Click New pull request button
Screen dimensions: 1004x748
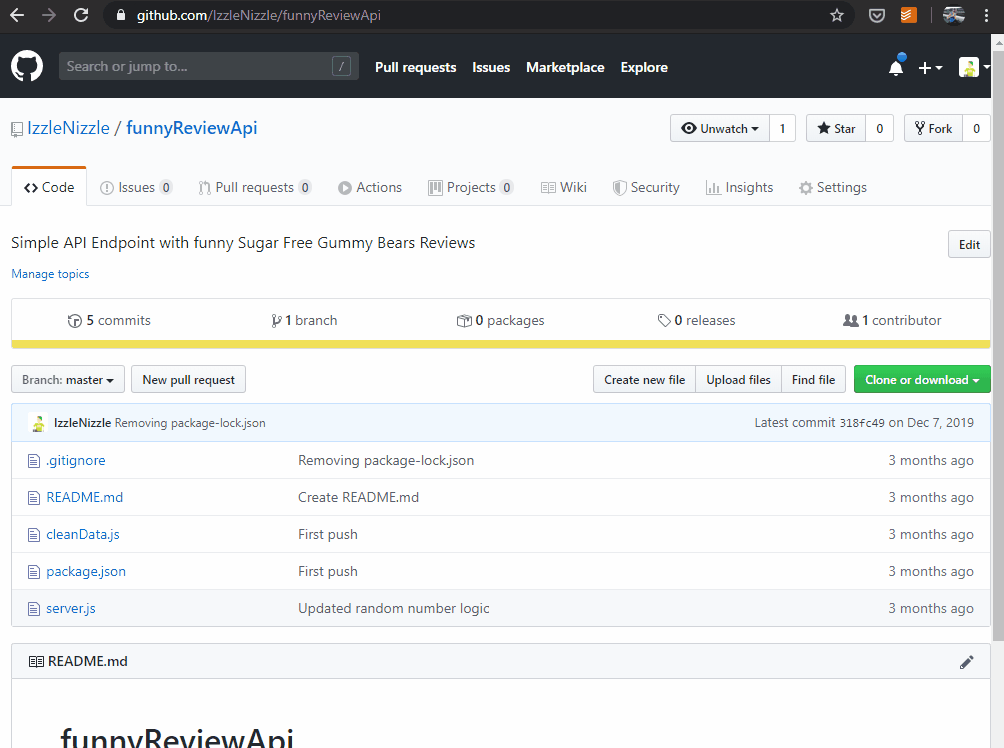188,380
